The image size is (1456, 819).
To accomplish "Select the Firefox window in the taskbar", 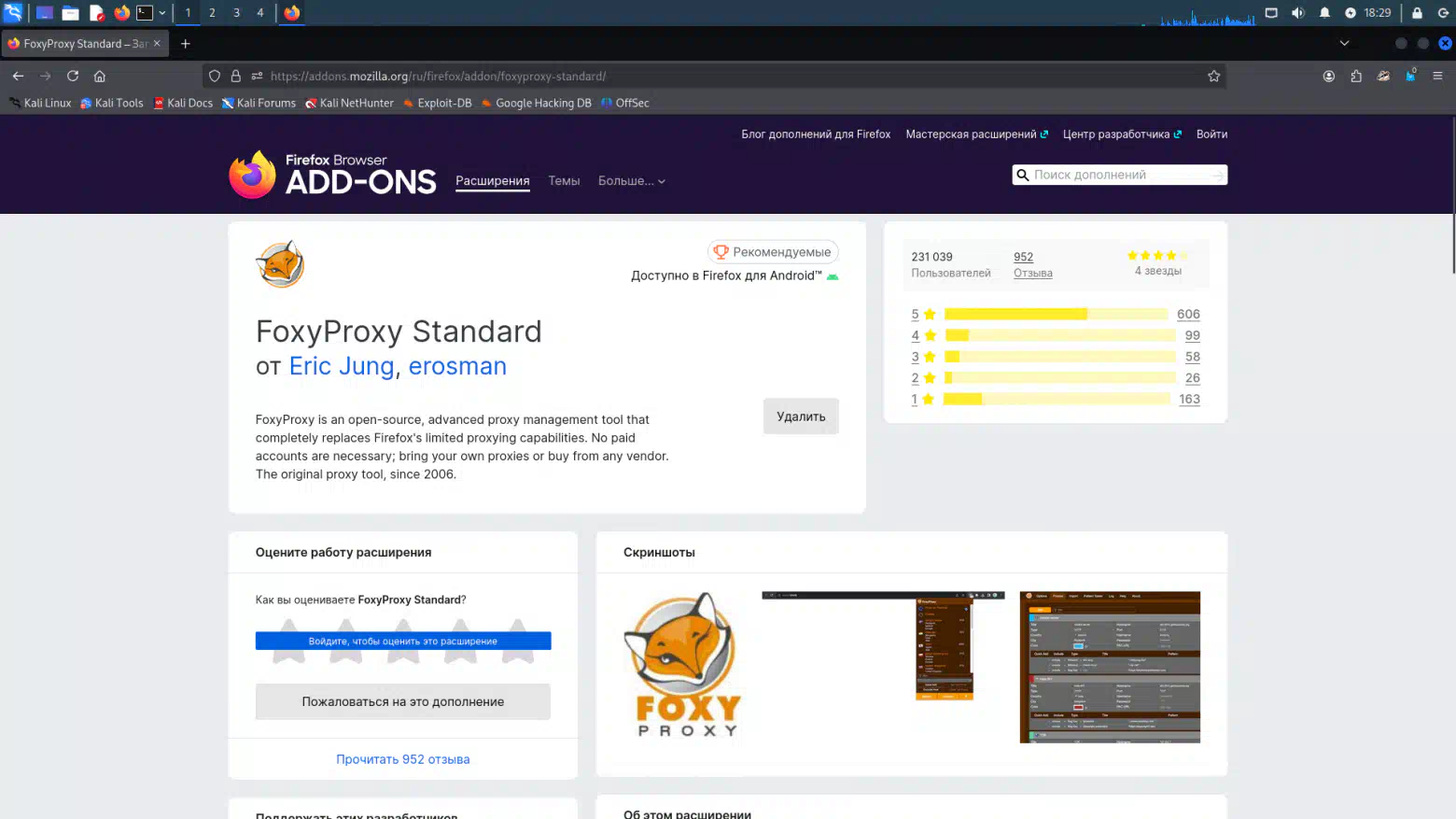I will (x=292, y=12).
